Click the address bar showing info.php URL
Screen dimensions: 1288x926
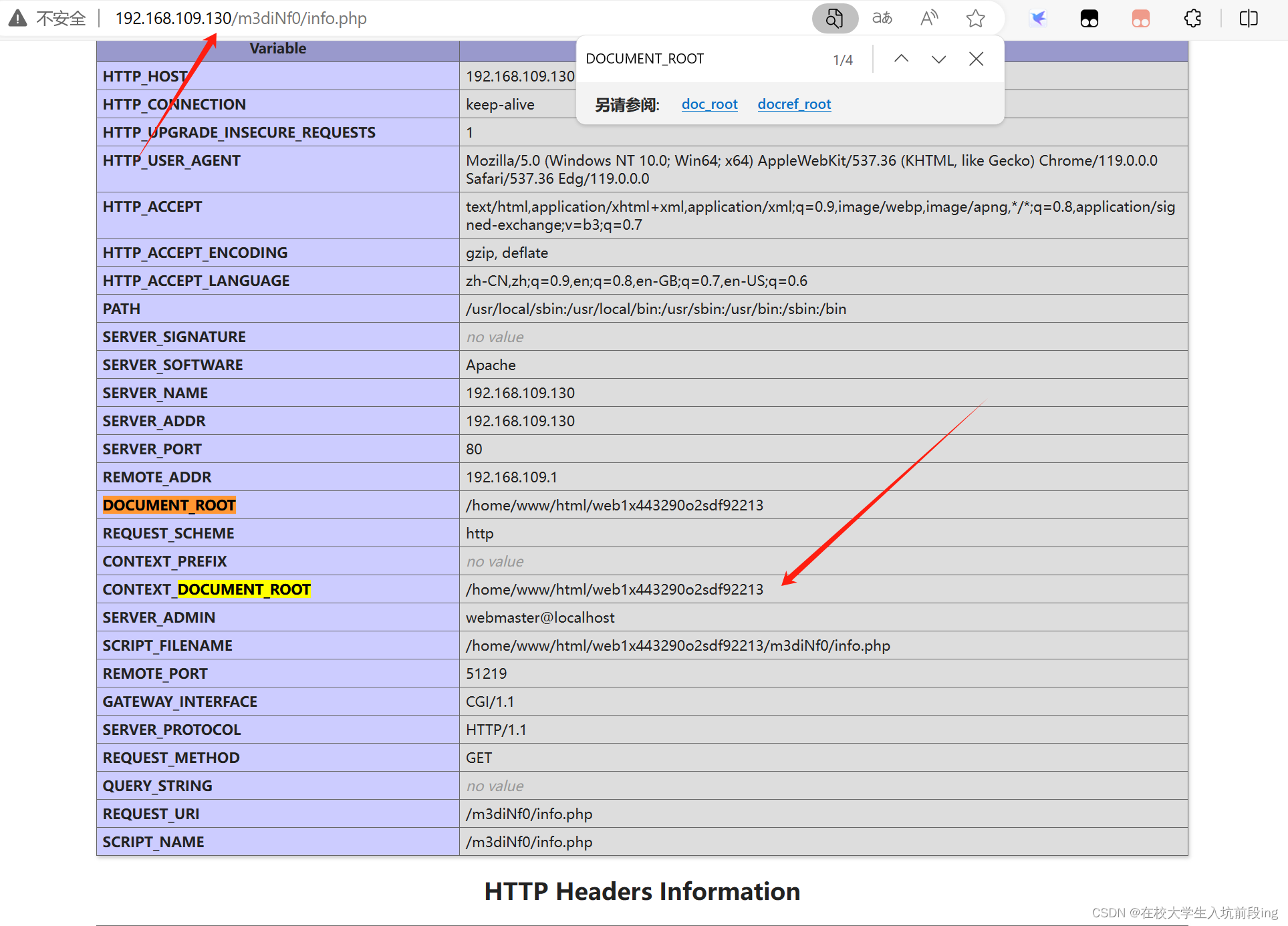pyautogui.click(x=241, y=18)
